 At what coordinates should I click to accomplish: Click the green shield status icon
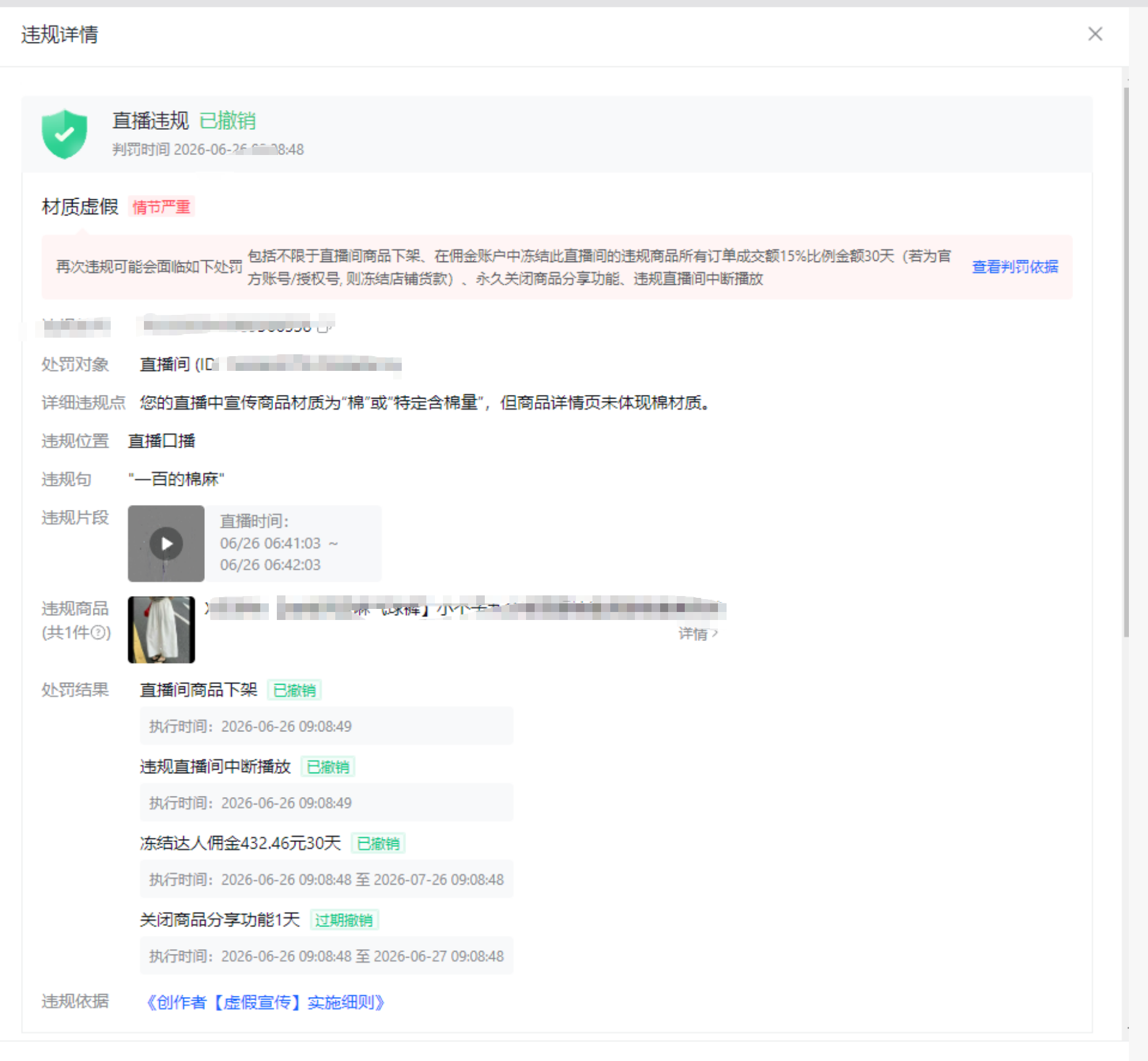click(65, 134)
